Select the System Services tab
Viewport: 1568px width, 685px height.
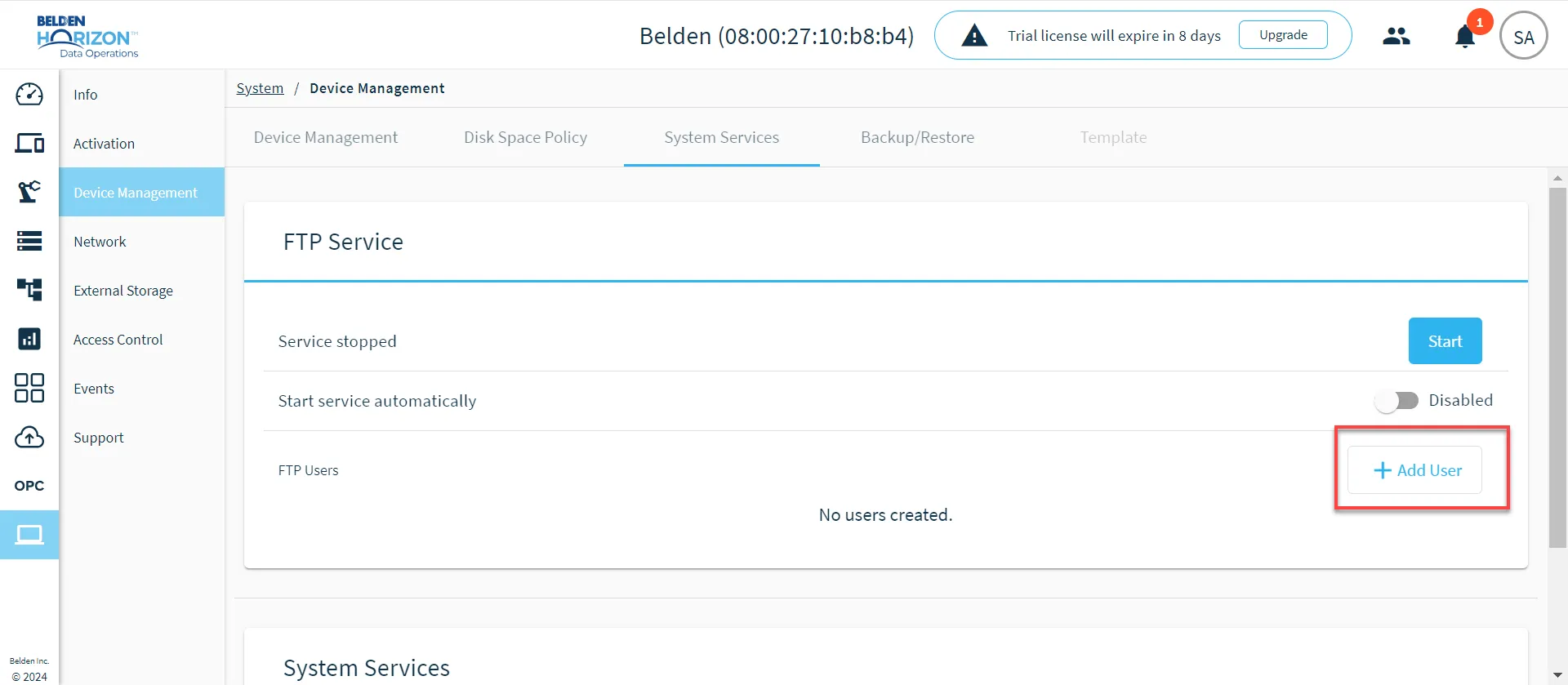point(722,137)
